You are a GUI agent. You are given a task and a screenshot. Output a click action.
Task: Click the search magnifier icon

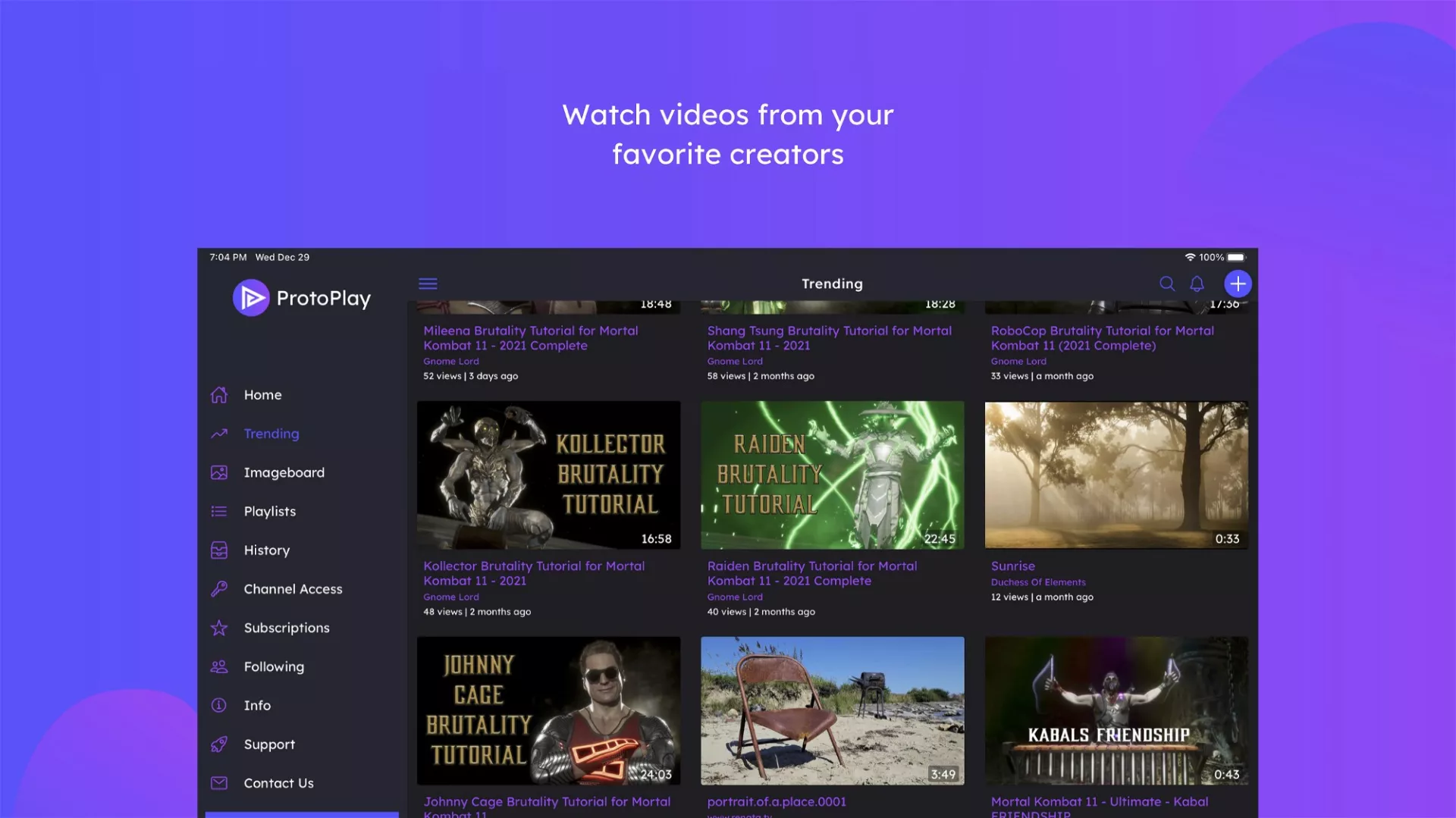(1166, 284)
